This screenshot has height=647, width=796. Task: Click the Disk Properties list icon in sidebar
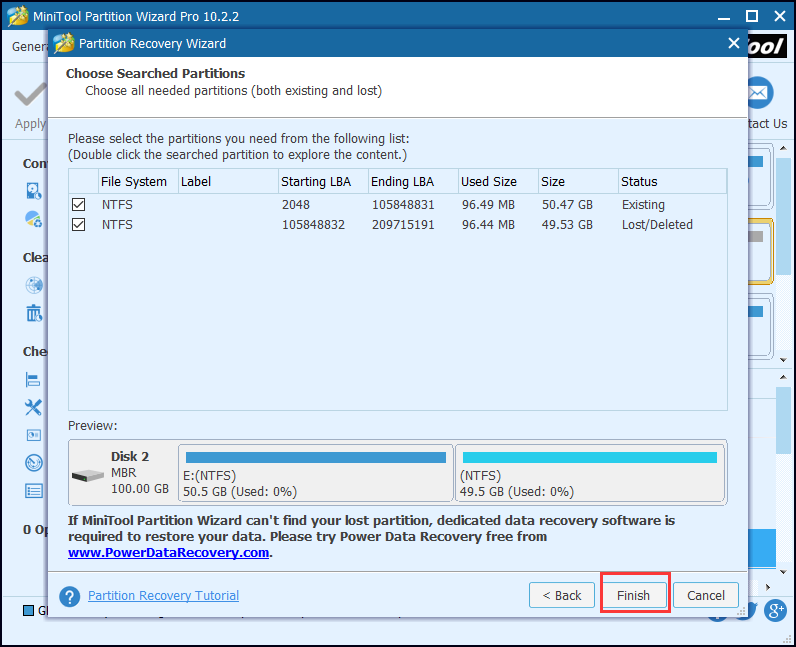click(x=34, y=491)
